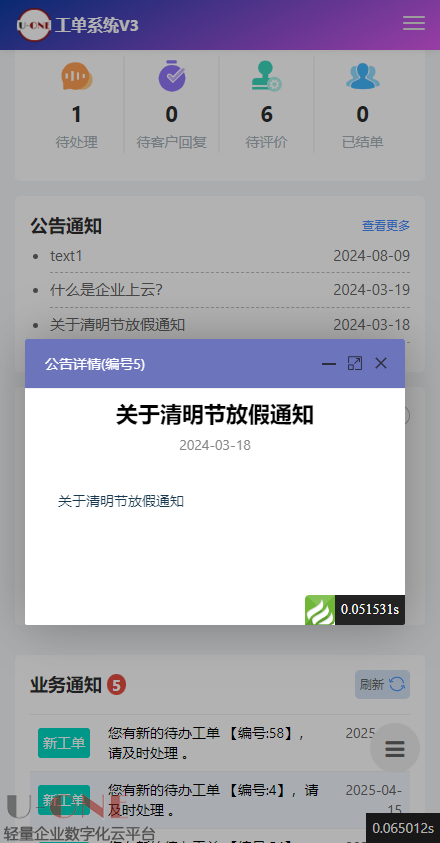The height and width of the screenshot is (843, 440).
Task: Refresh business notifications with 刷新 button
Action: [382, 684]
